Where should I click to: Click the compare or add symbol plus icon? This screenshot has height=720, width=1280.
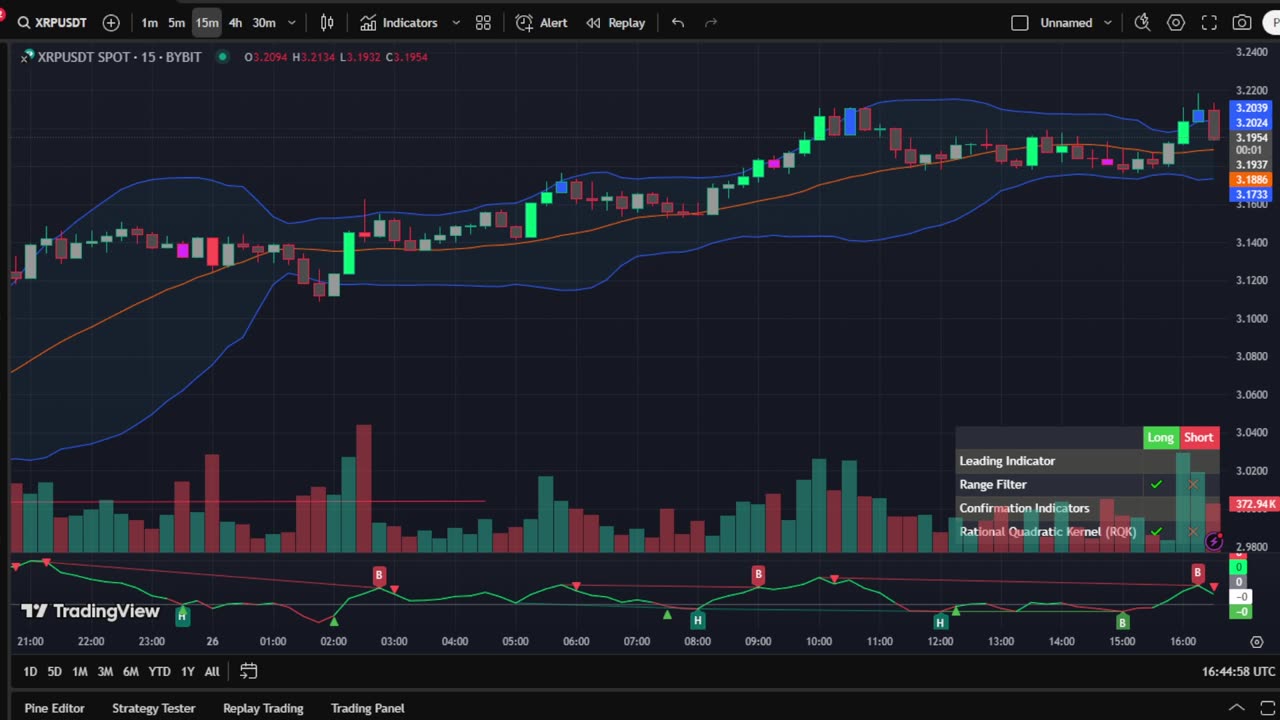[x=111, y=22]
